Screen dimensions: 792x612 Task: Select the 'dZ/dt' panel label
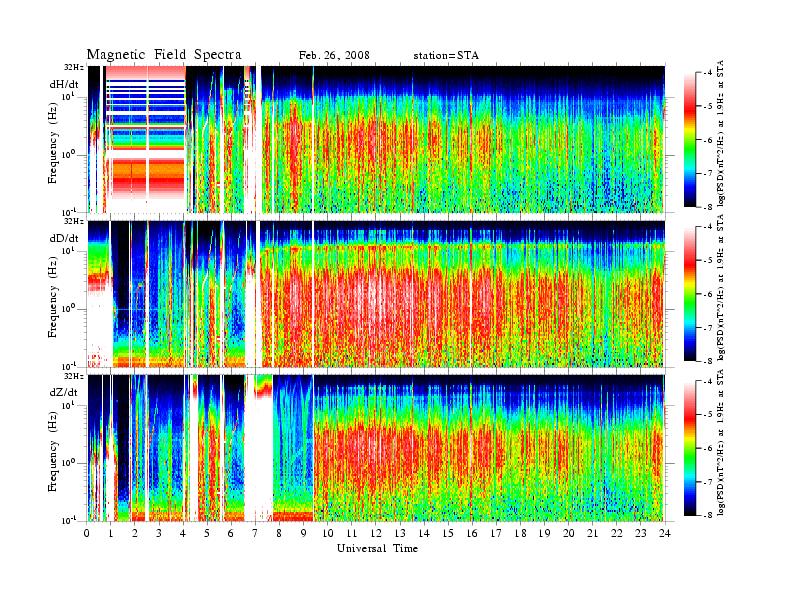click(x=64, y=392)
